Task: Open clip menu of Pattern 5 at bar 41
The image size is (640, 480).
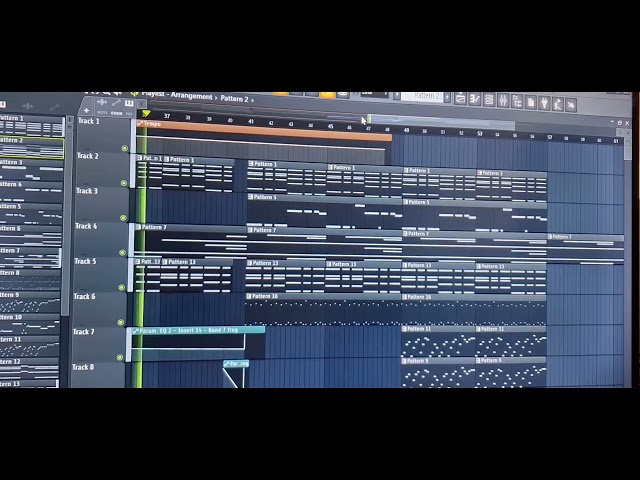Action: (251, 197)
